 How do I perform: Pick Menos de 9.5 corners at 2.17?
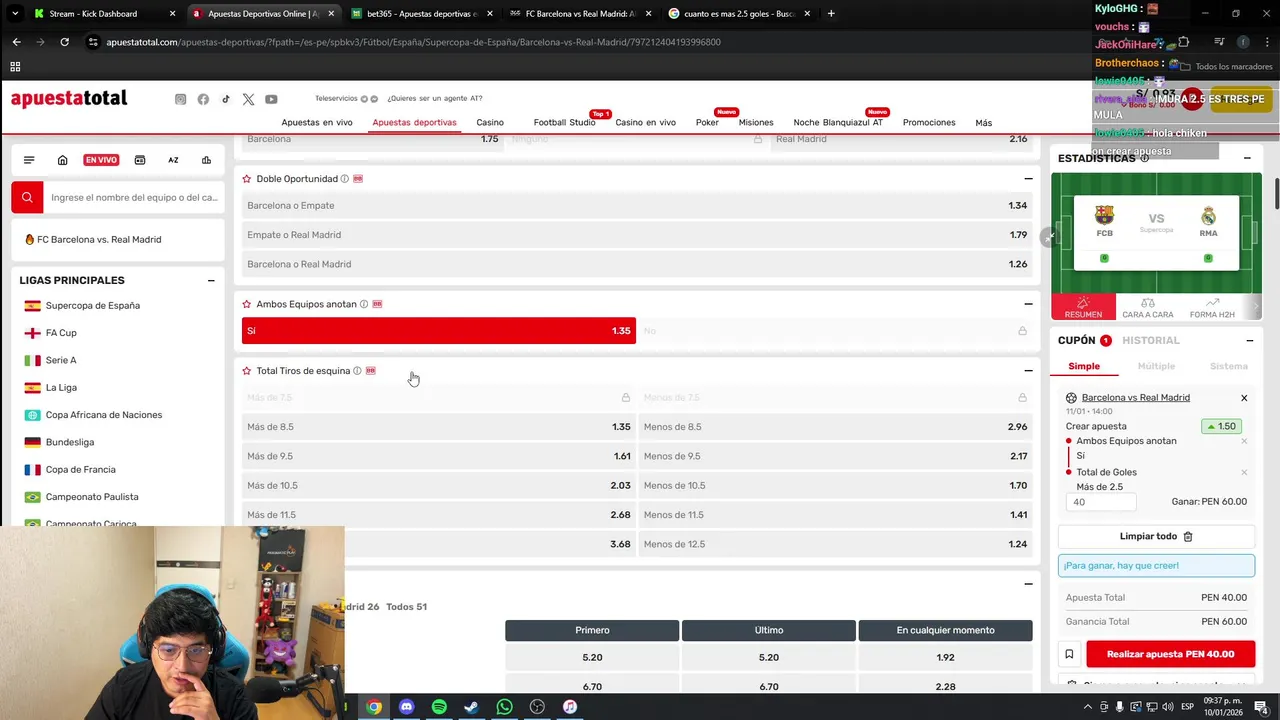coord(836,456)
